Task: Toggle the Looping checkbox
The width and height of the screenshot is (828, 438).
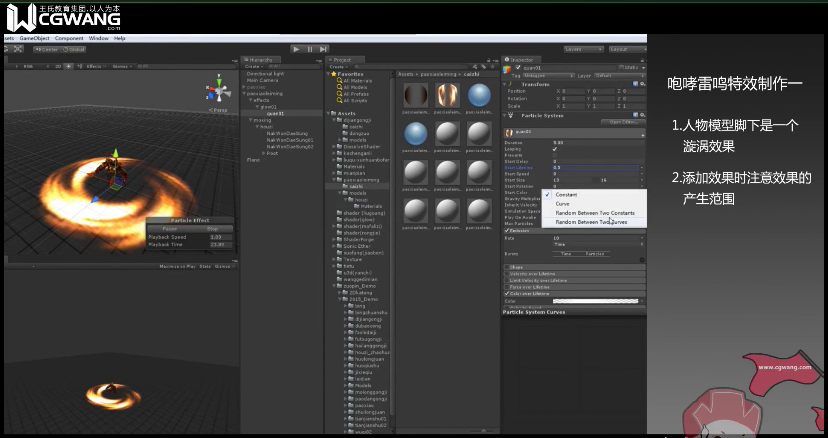Action: (555, 149)
